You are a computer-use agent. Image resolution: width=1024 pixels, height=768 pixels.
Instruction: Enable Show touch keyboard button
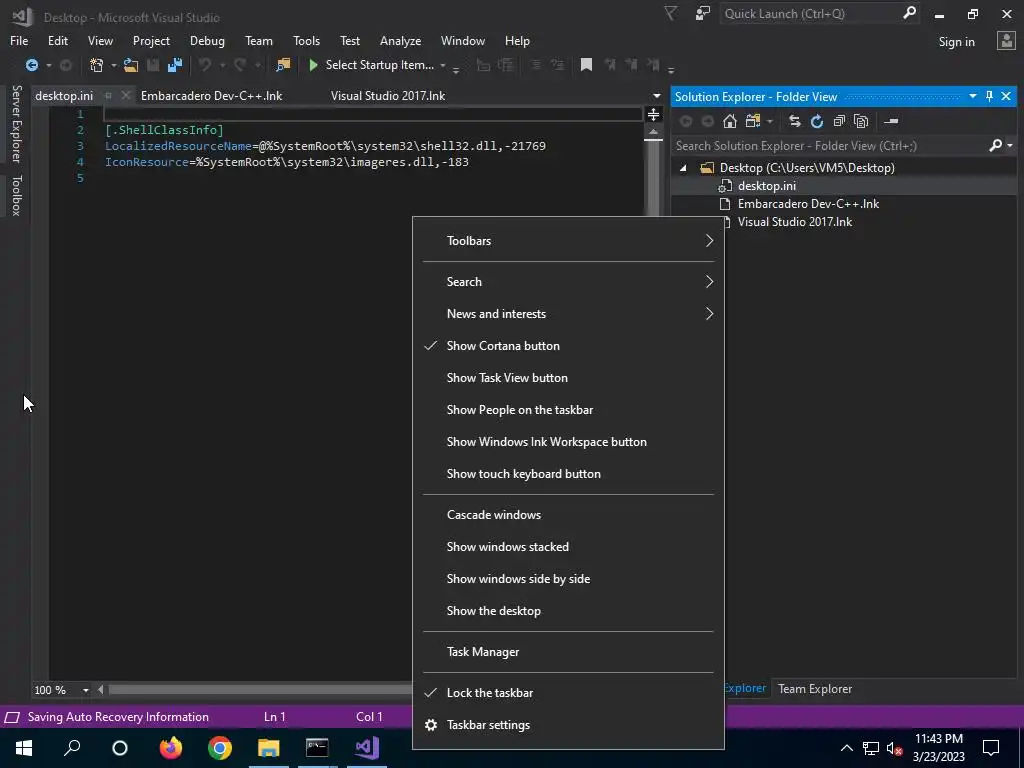568,474
